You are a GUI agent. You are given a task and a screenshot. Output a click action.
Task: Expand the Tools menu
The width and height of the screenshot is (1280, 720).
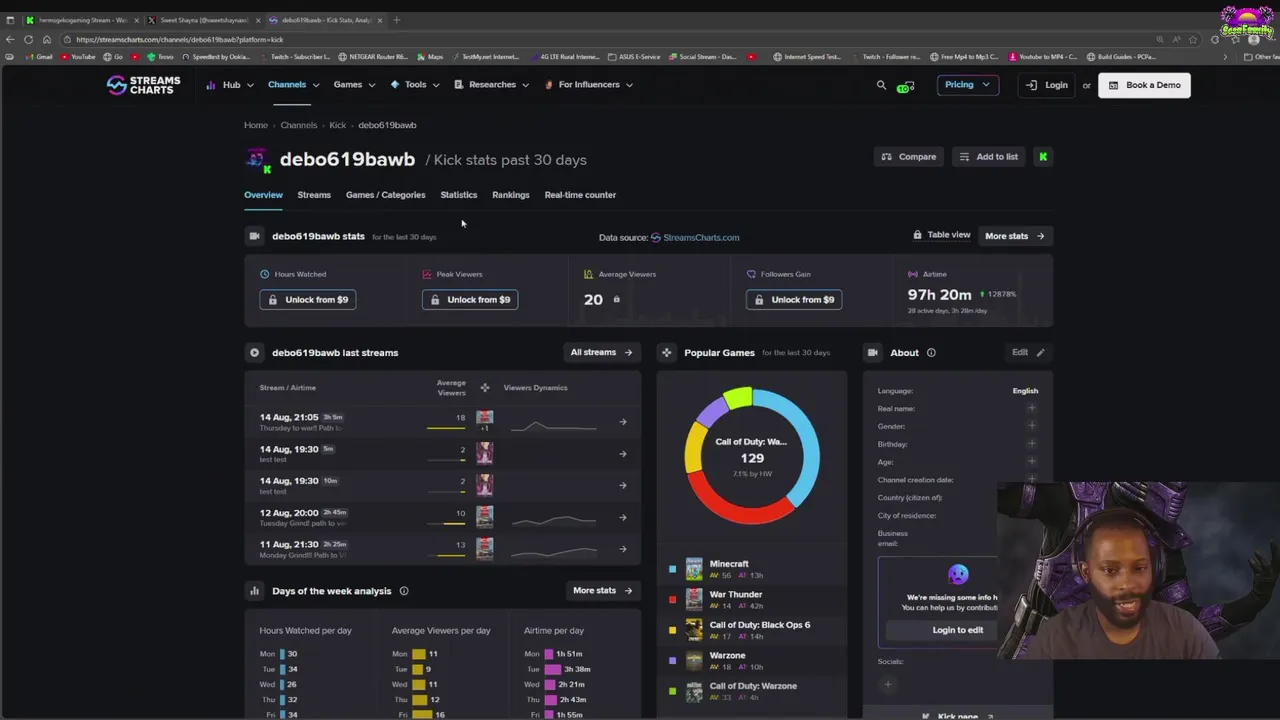point(415,85)
